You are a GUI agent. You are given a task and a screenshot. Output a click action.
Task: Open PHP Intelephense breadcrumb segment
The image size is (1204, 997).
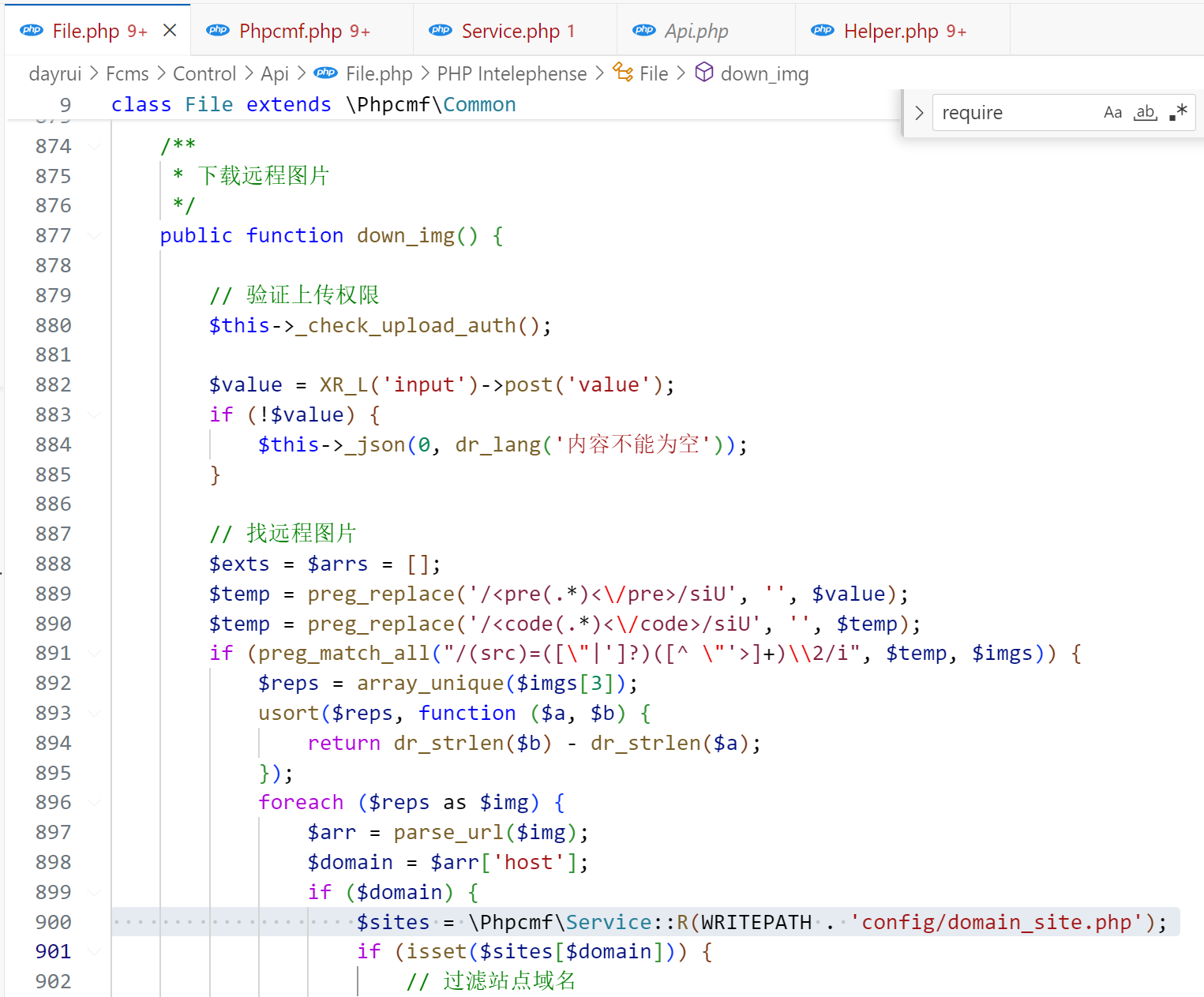[x=512, y=73]
